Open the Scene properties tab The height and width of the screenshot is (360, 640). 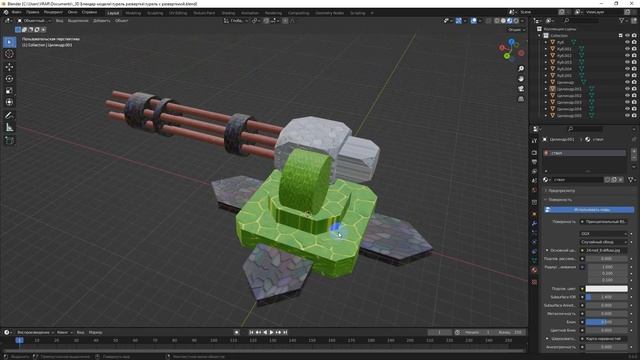[x=534, y=181]
